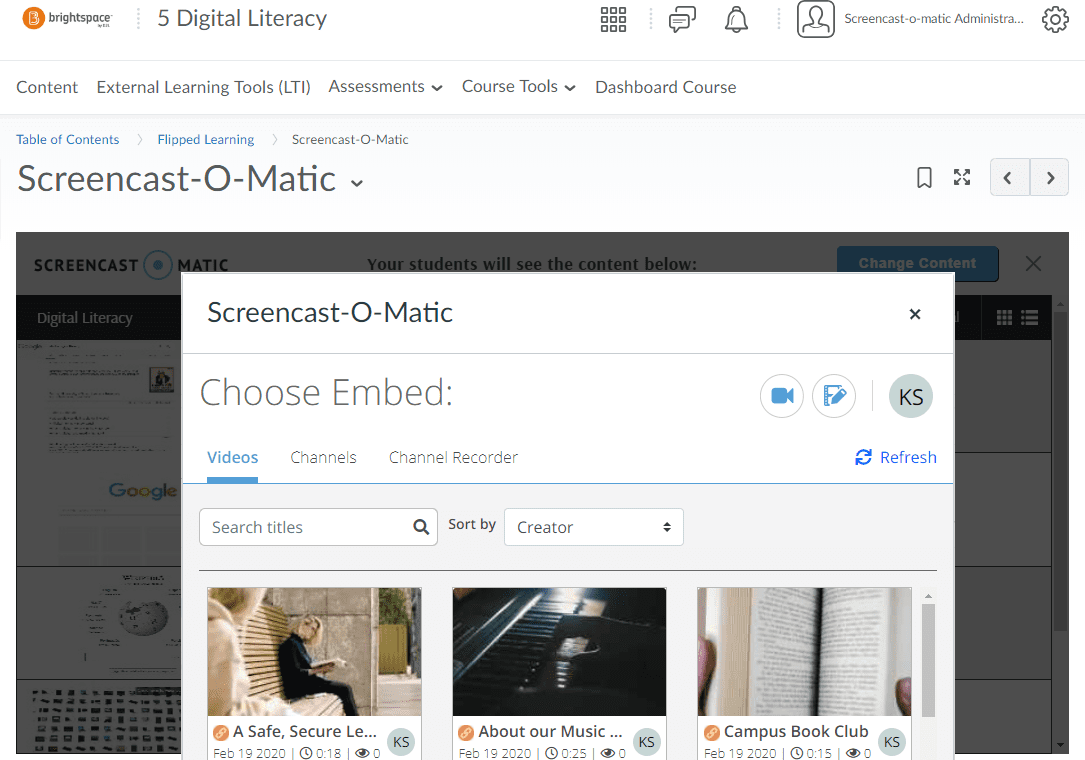Image resolution: width=1085 pixels, height=760 pixels.
Task: Click the Screencast-o-matic Administrator username
Action: 933,19
